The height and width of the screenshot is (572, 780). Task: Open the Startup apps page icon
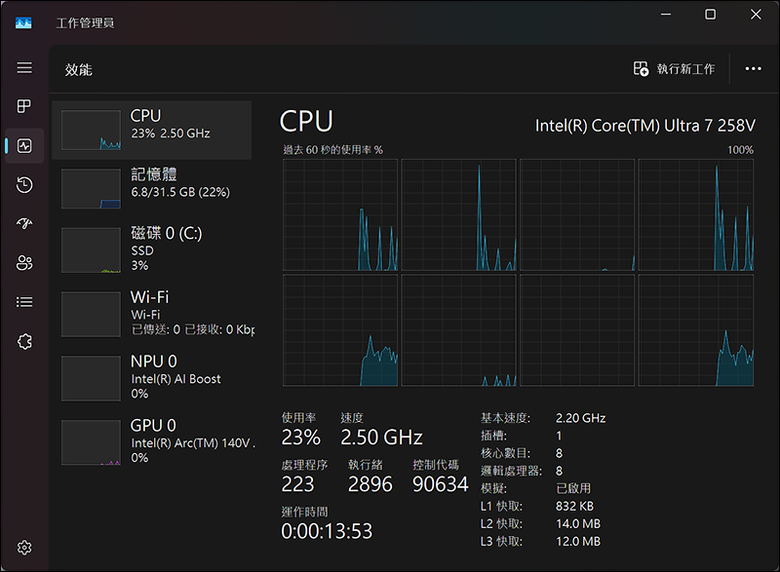click(x=24, y=223)
